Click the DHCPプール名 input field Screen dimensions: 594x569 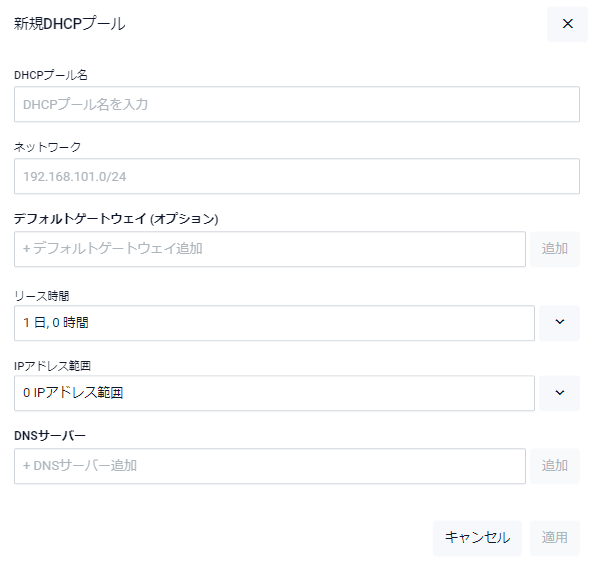click(297, 104)
